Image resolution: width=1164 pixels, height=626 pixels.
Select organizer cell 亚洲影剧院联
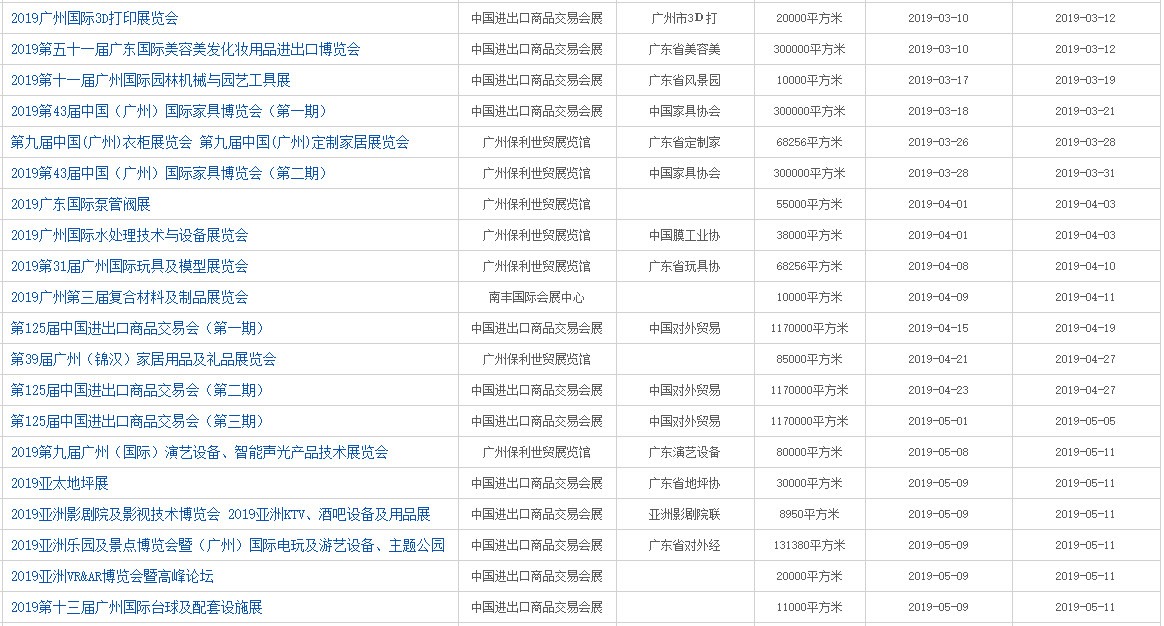click(684, 515)
